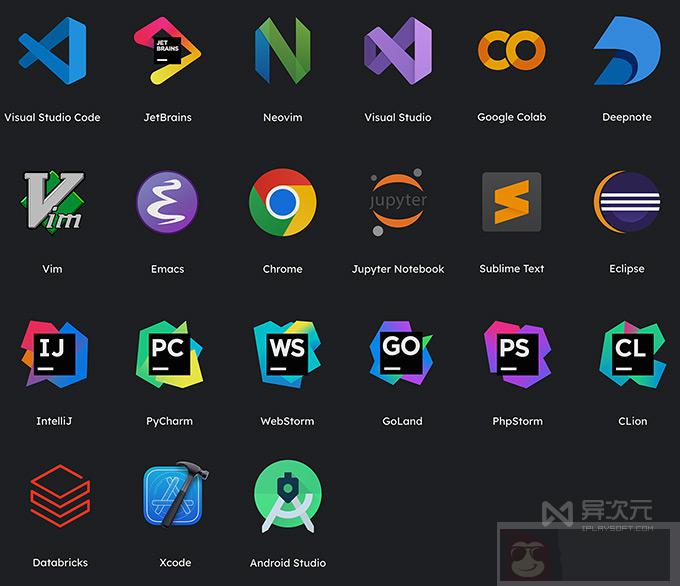This screenshot has height=586, width=680.
Task: Click the PyCharm PC icon
Action: coord(169,354)
